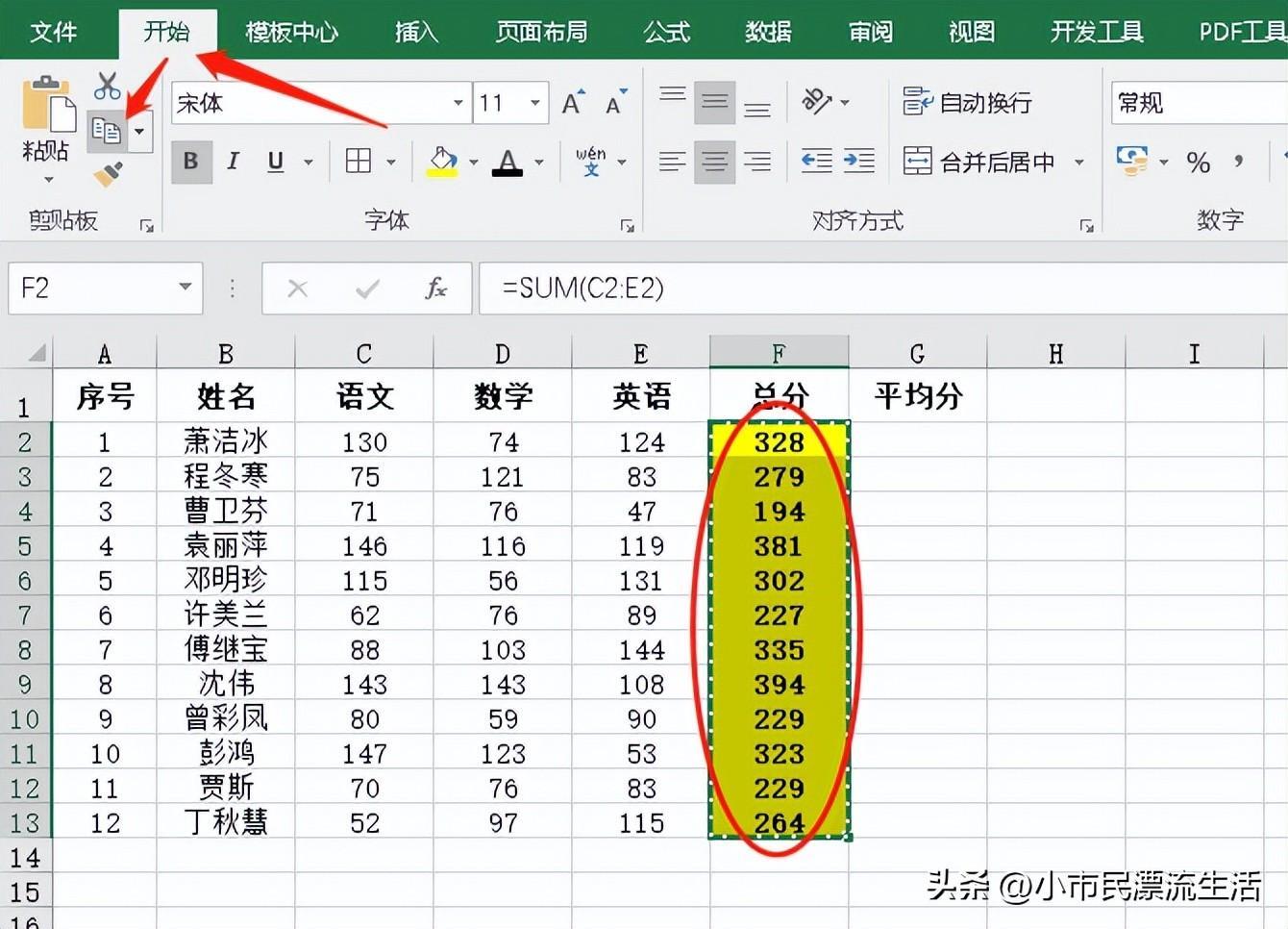Expand the 合并后居中 dropdown arrow
1288x929 pixels.
pyautogui.click(x=1079, y=162)
